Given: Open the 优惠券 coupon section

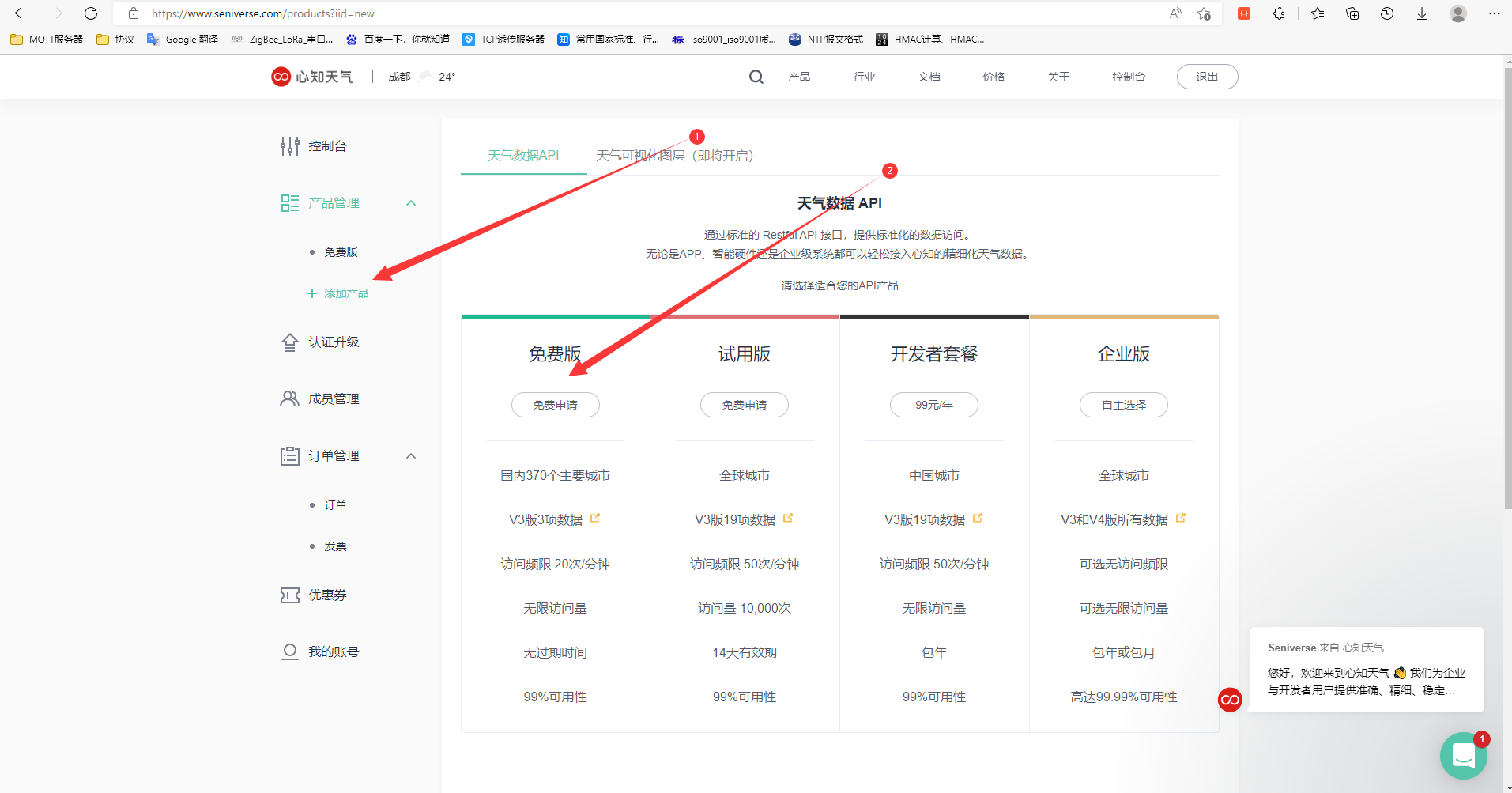Looking at the screenshot, I should click(x=326, y=595).
